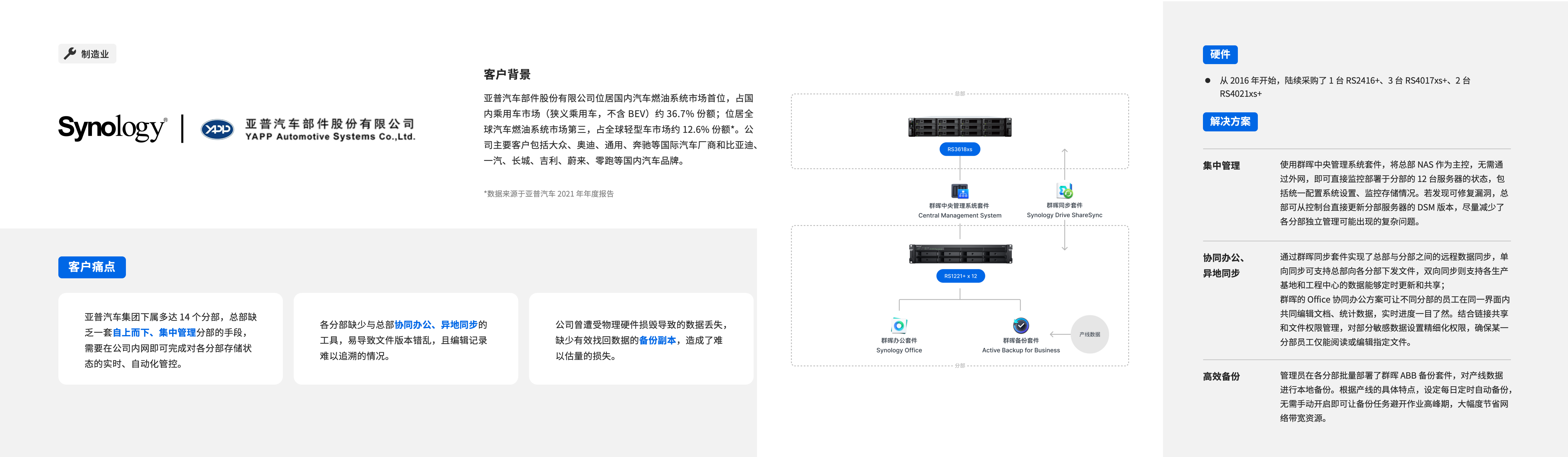Click the highlighted text 自上而下、集中管理

point(154,333)
